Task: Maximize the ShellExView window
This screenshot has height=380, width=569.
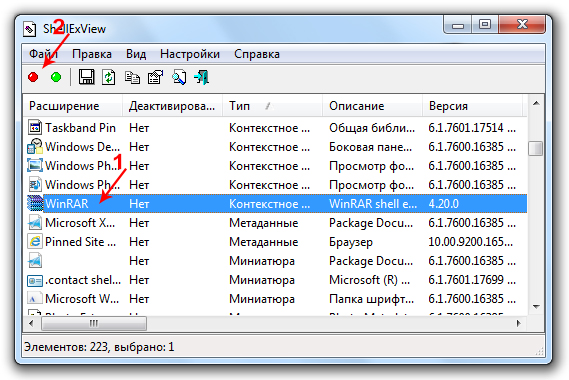Action: 485,25
